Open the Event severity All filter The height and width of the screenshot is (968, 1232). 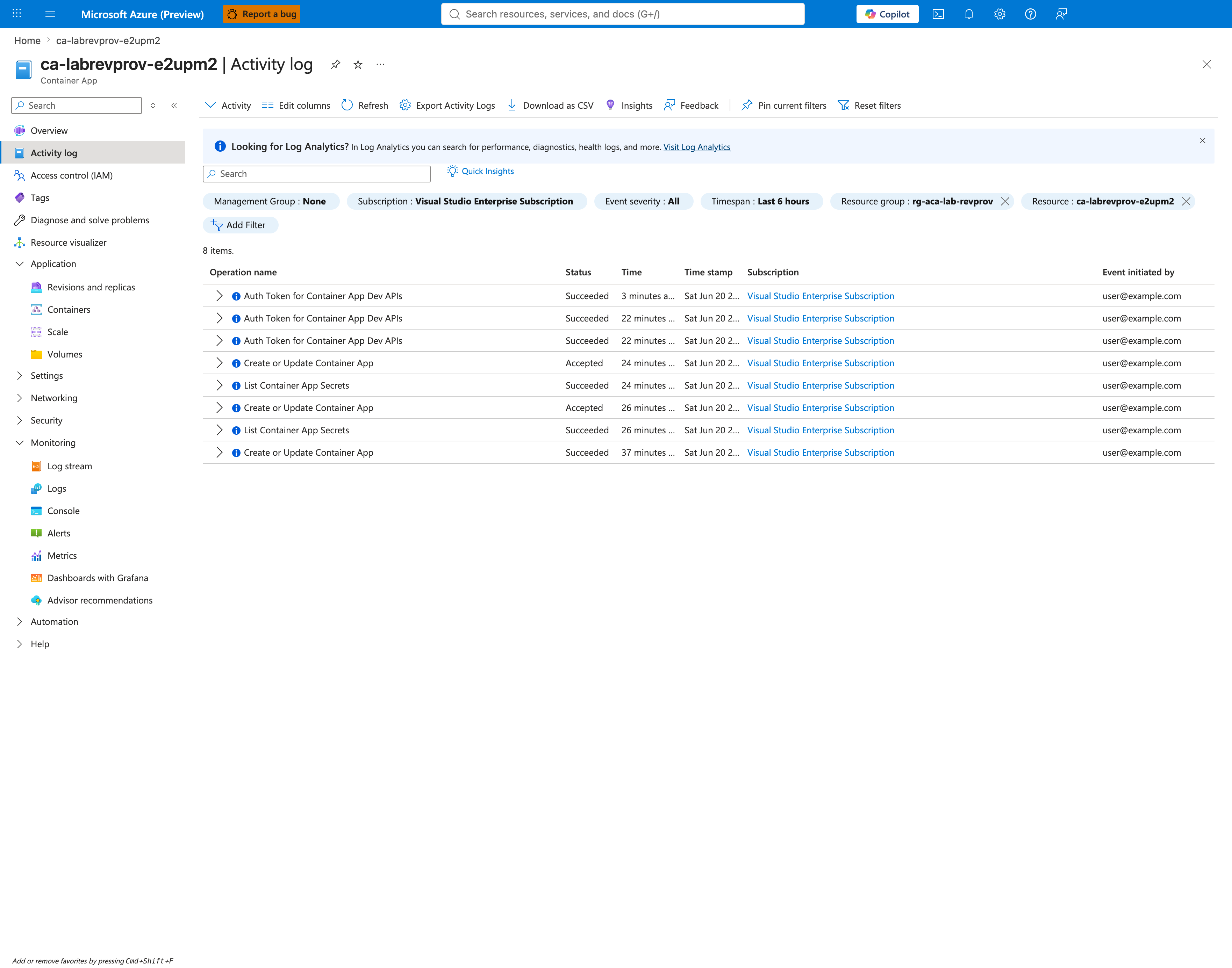[643, 201]
